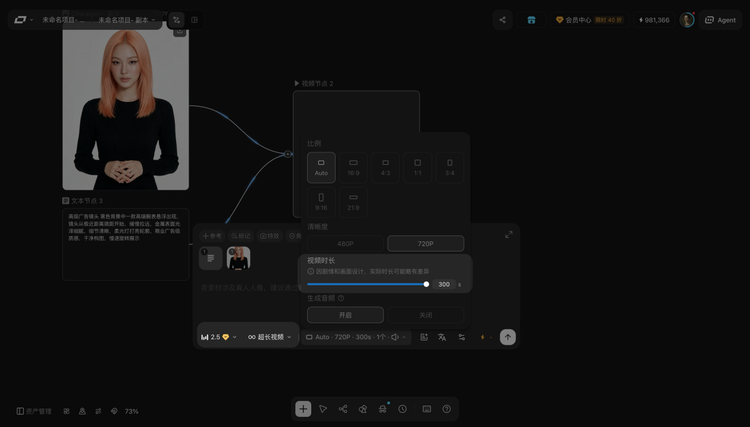Select the woman image reference thumbnail
Viewport: 750px width, 427px height.
click(238, 258)
